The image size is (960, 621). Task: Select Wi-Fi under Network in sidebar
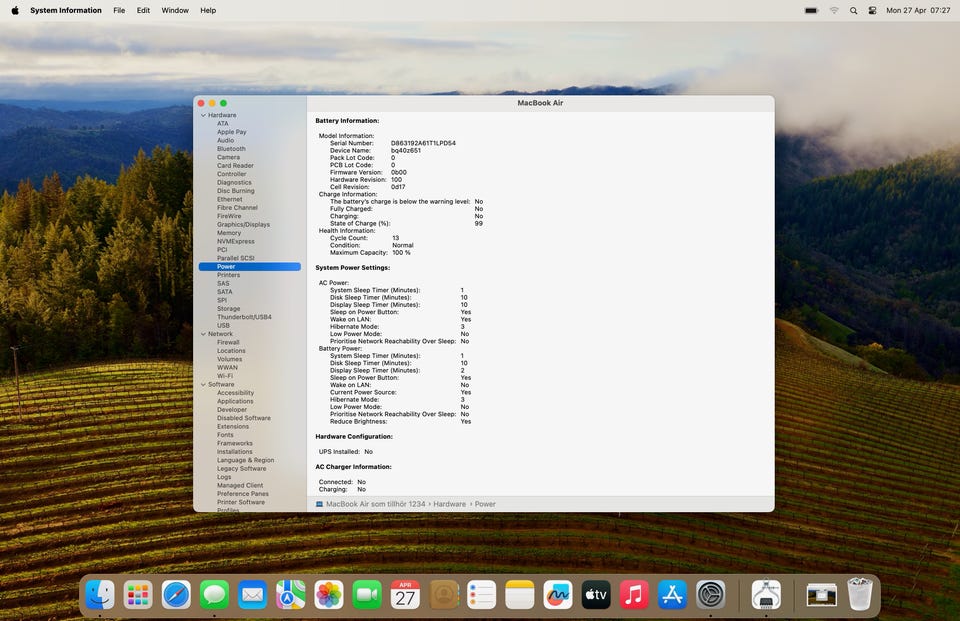pos(225,376)
